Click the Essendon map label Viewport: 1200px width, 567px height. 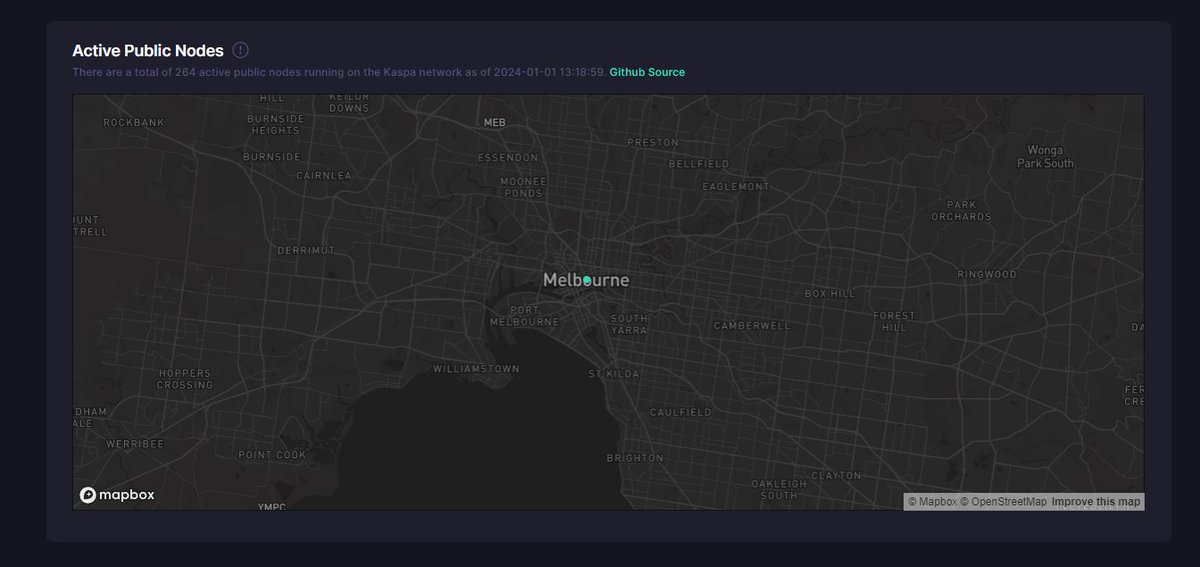coord(508,157)
